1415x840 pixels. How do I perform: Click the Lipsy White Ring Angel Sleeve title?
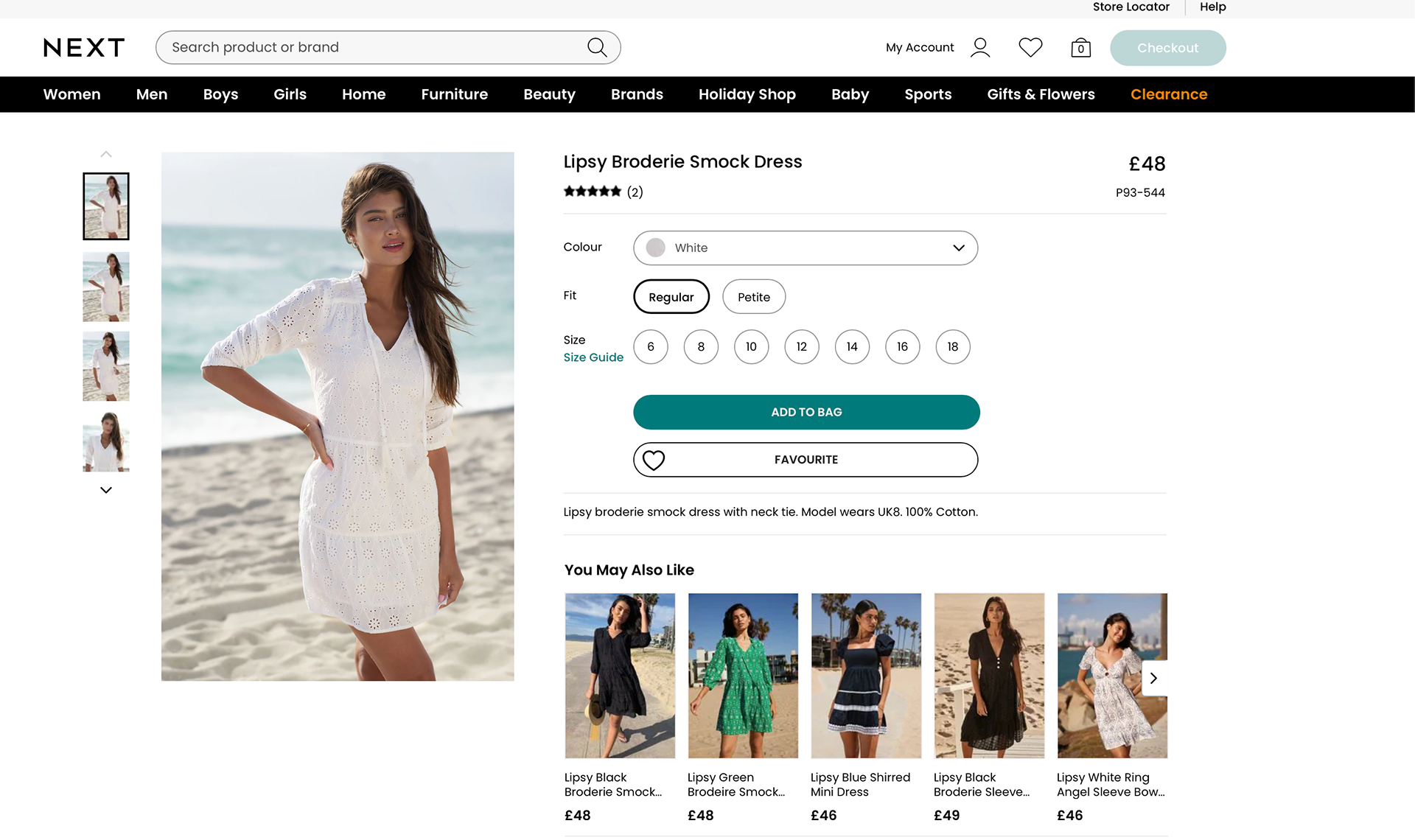pyautogui.click(x=1111, y=785)
